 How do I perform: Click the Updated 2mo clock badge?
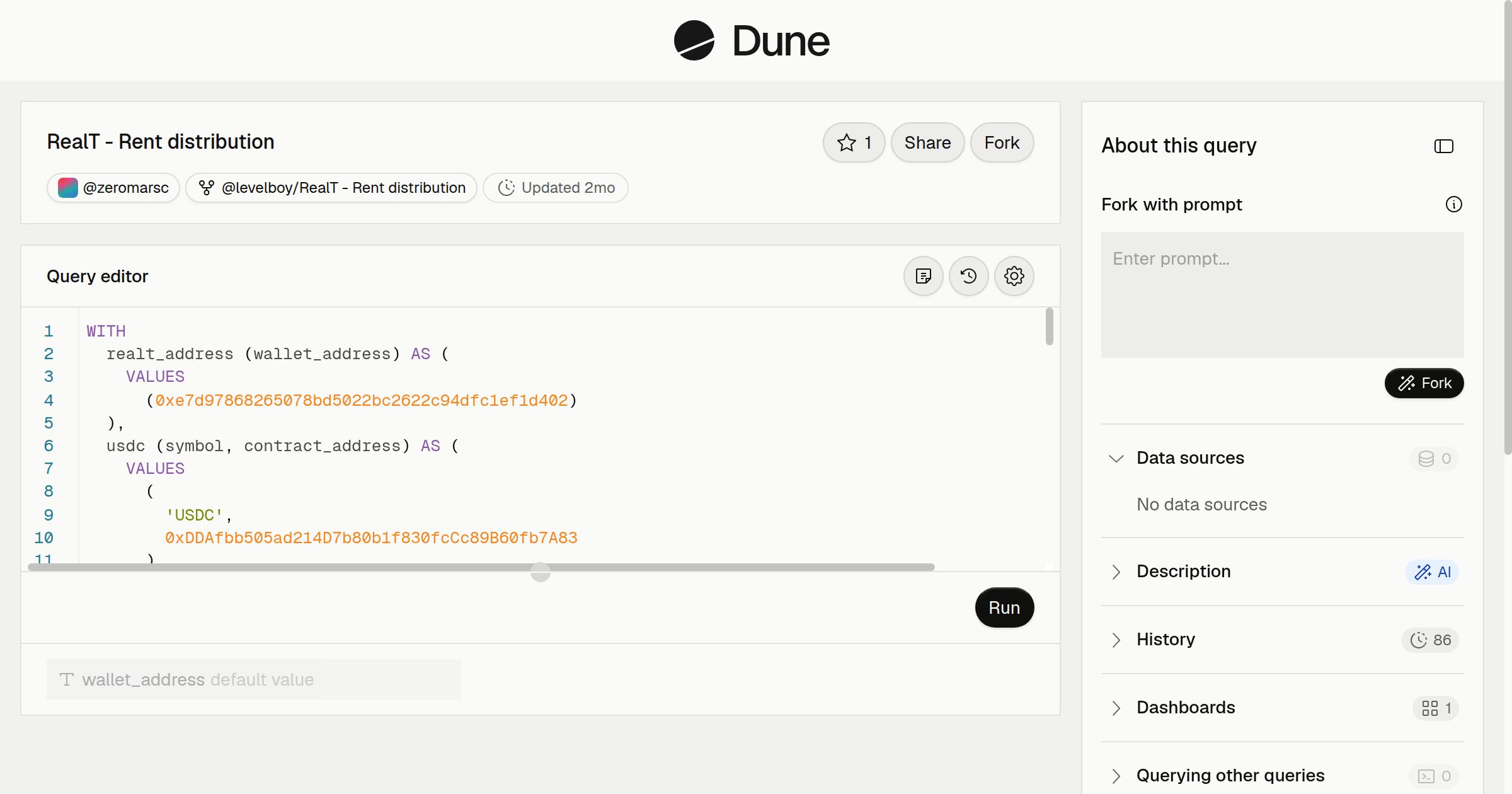(x=555, y=188)
